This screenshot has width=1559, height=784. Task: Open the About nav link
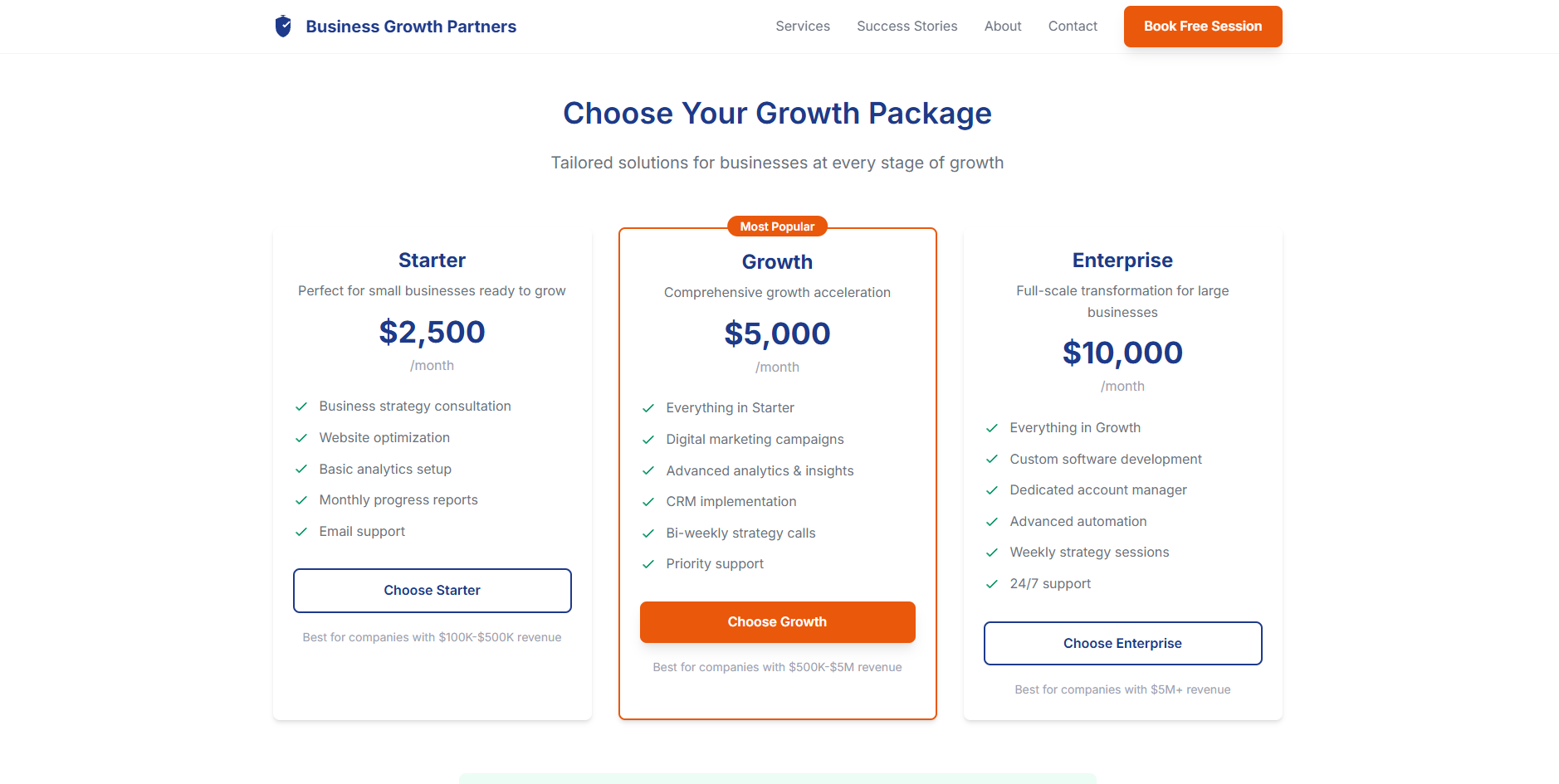(1003, 27)
